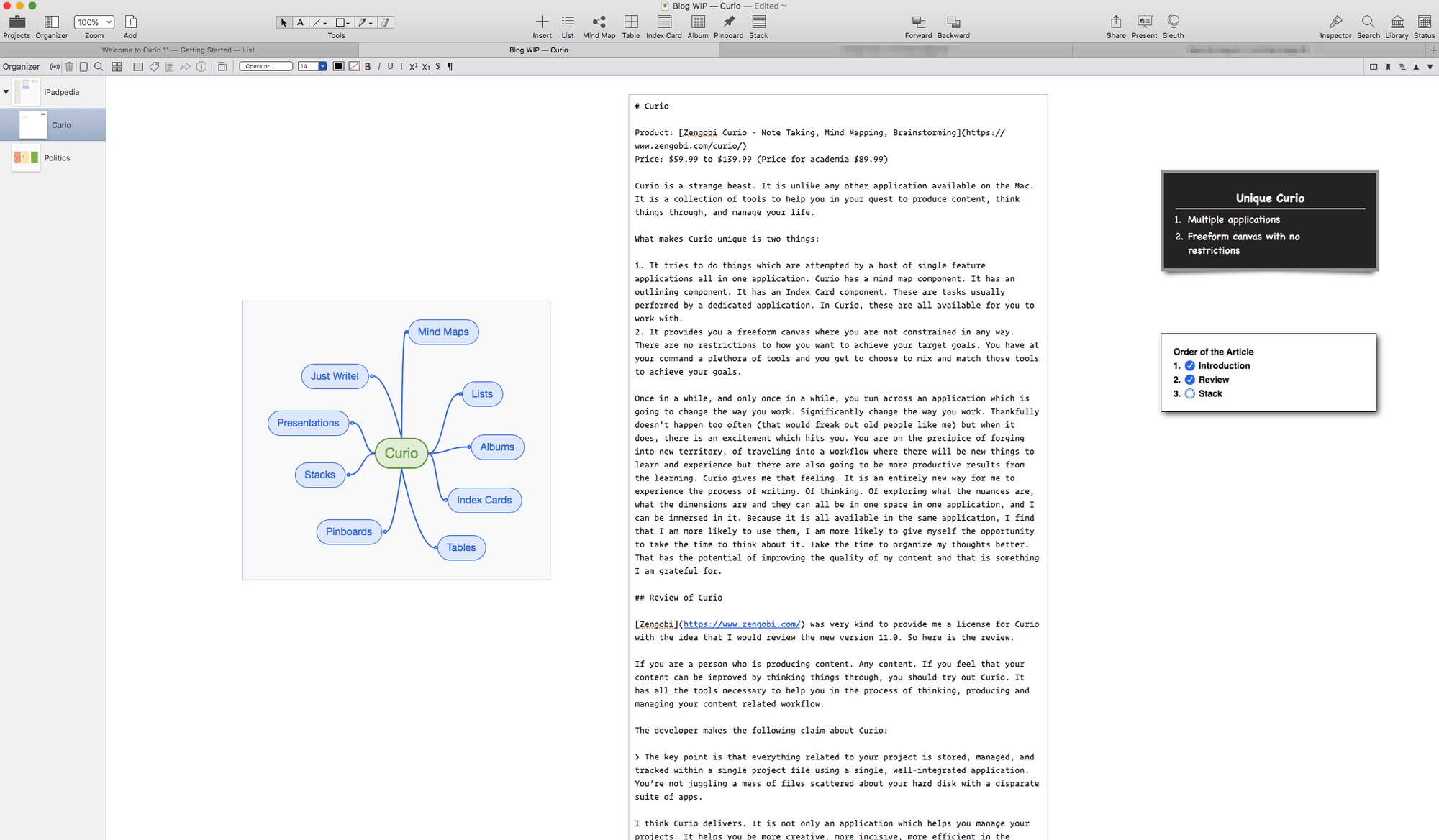The width and height of the screenshot is (1439, 840).
Task: Toggle italic formatting I
Action: tap(379, 67)
